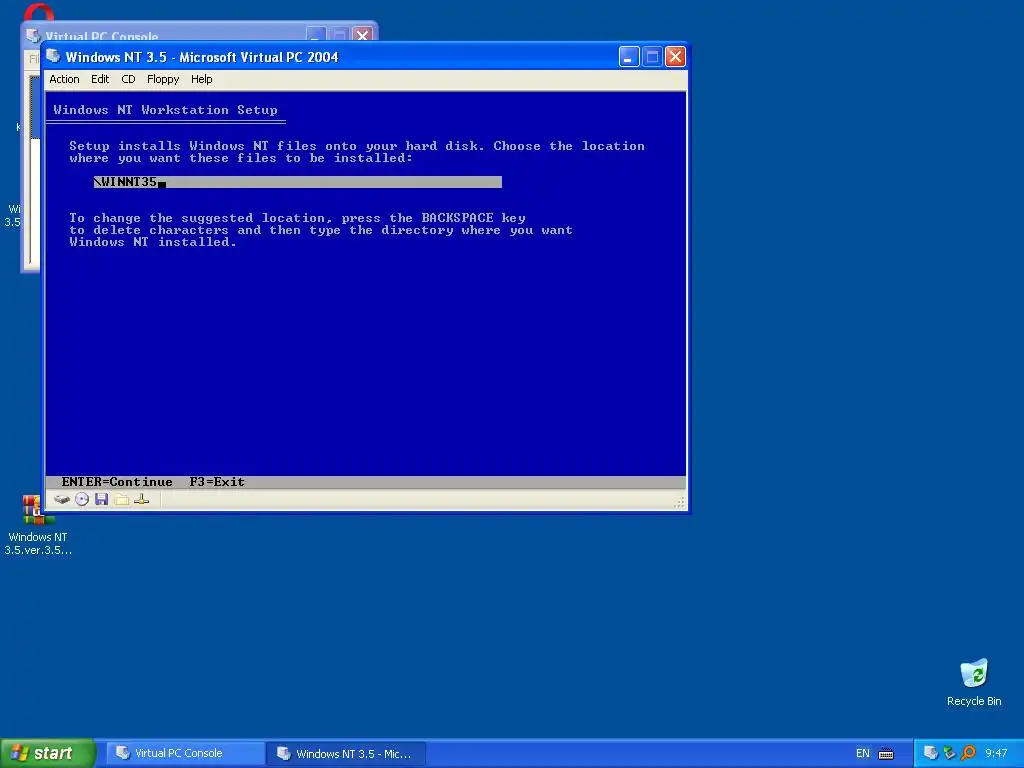Close the Virtual PC Console window
The height and width of the screenshot is (768, 1024).
(362, 35)
